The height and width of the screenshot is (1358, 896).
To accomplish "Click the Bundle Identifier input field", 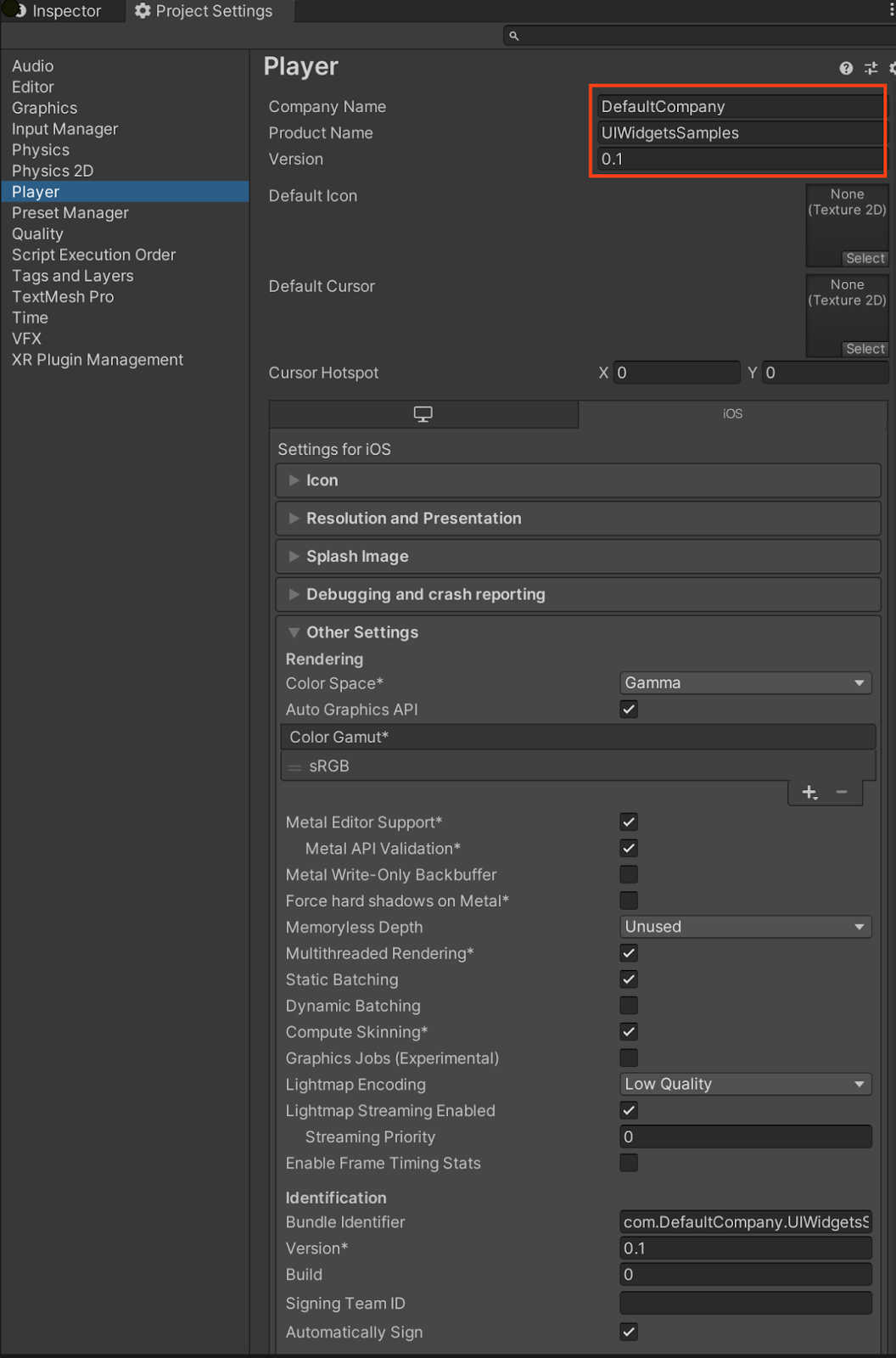I will 745,1222.
